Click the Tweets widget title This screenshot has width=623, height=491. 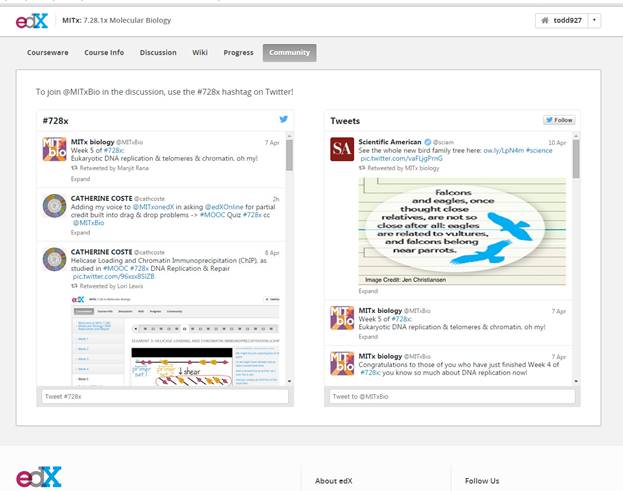pyautogui.click(x=345, y=121)
